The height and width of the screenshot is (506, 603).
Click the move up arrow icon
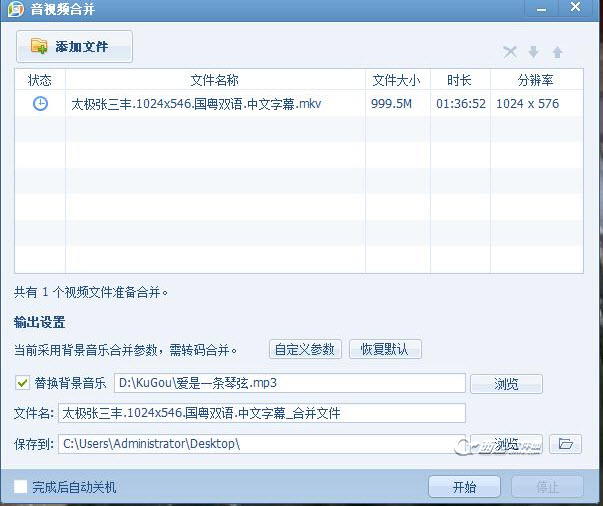click(557, 52)
